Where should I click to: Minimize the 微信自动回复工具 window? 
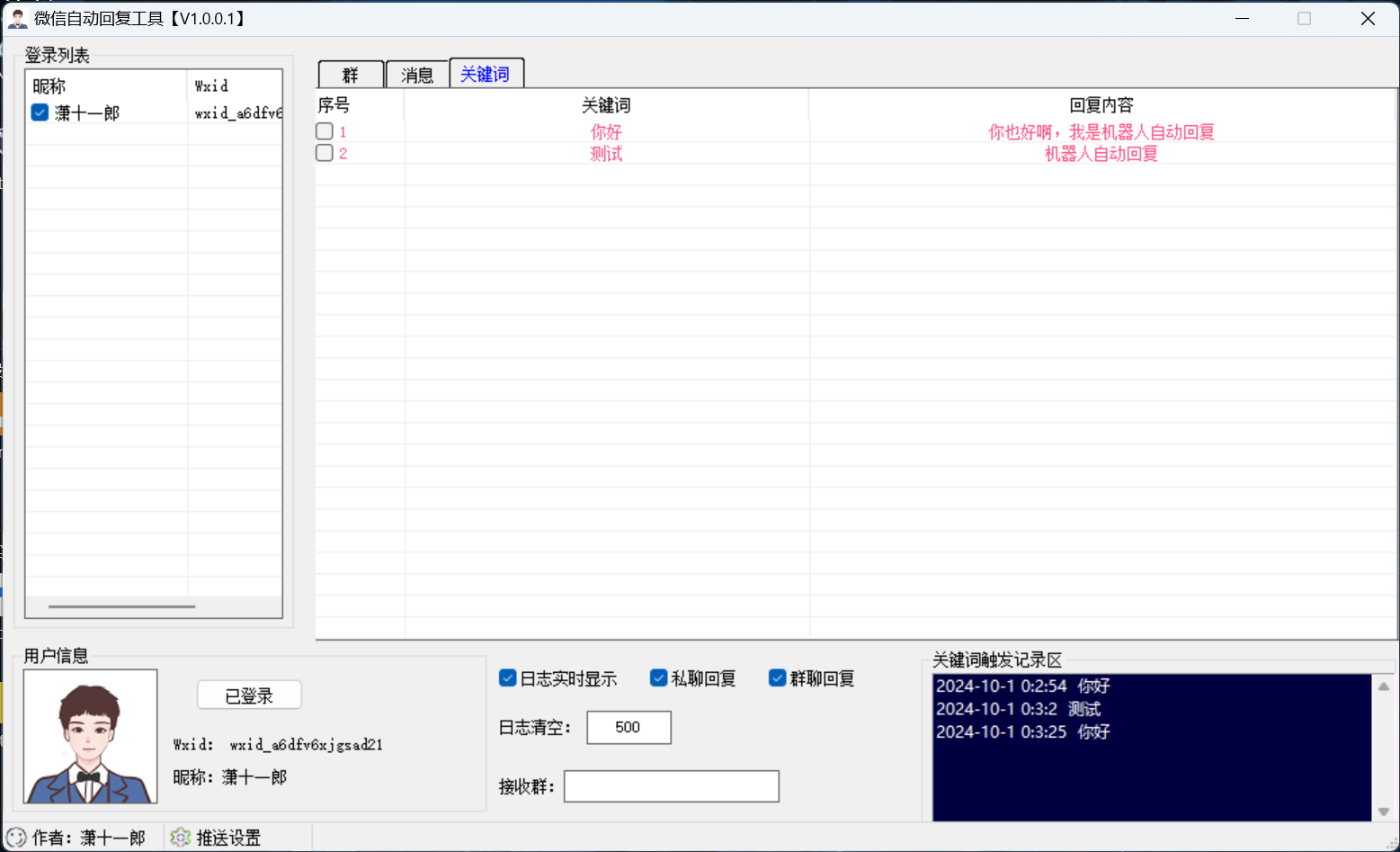coord(1243,18)
